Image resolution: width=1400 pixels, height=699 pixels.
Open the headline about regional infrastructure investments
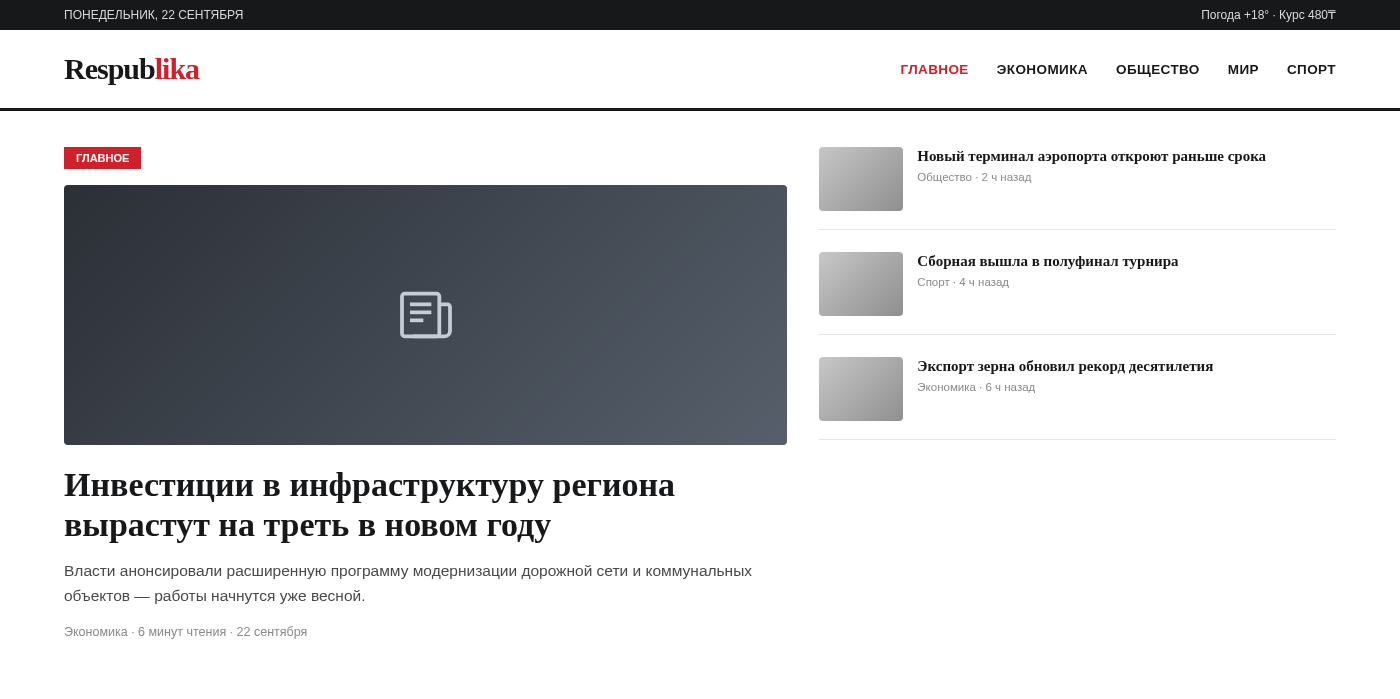(x=369, y=505)
